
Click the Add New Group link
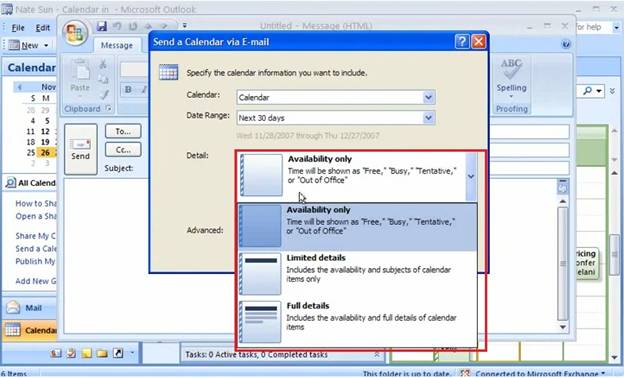point(36,281)
